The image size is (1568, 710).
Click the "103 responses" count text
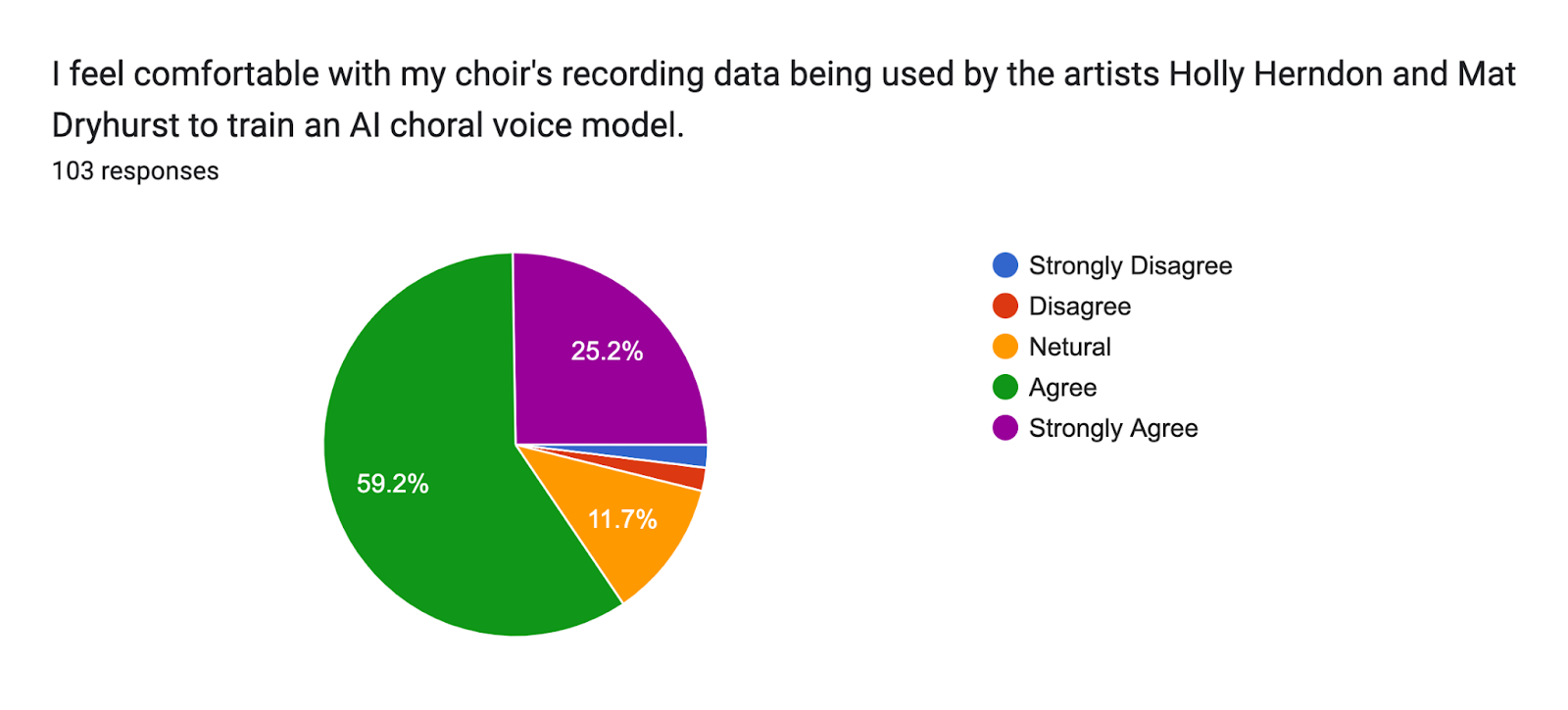point(135,171)
